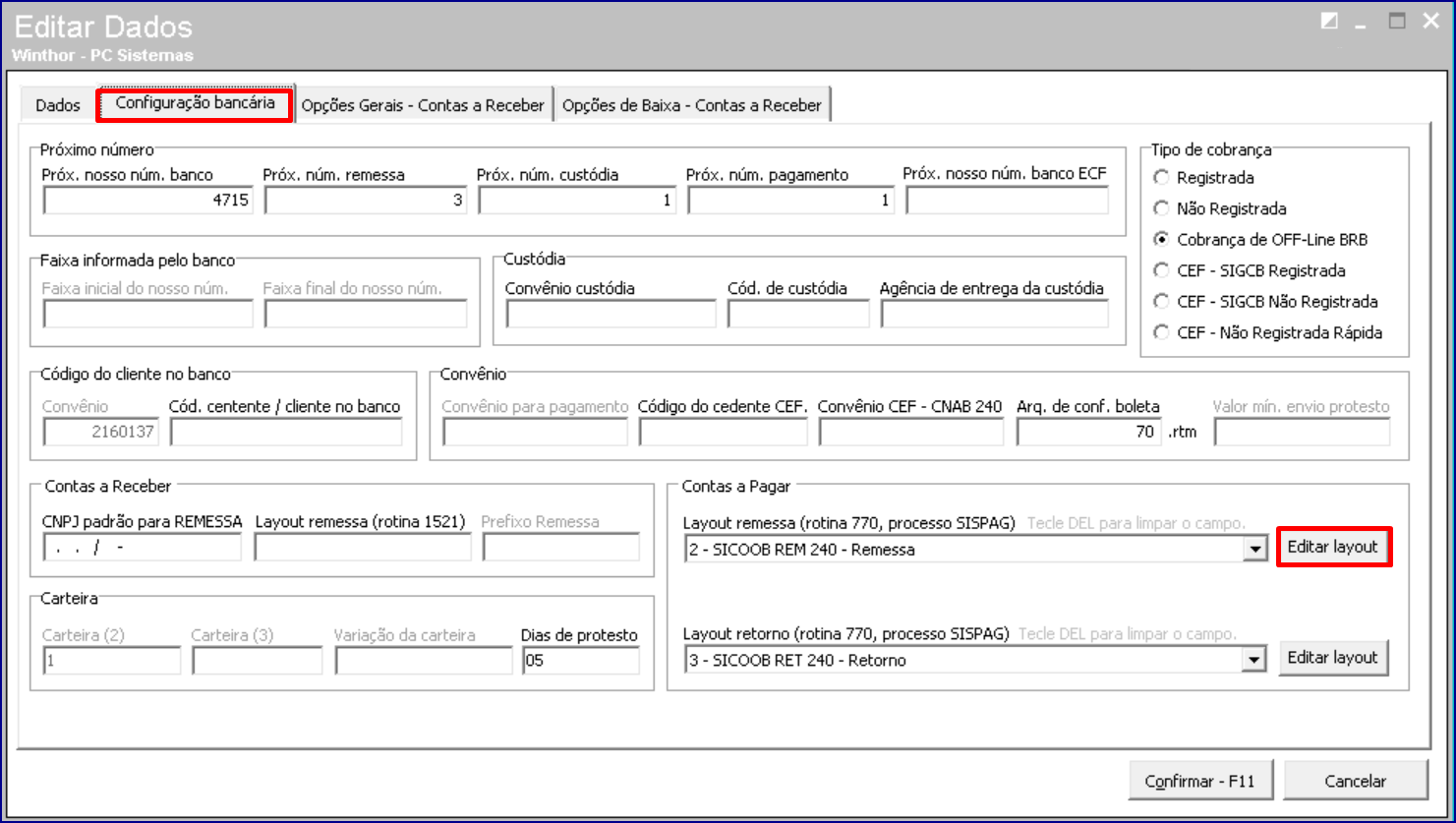This screenshot has height=823, width=1456.
Task: Switch to Configuração bancária tab
Action: 195,103
